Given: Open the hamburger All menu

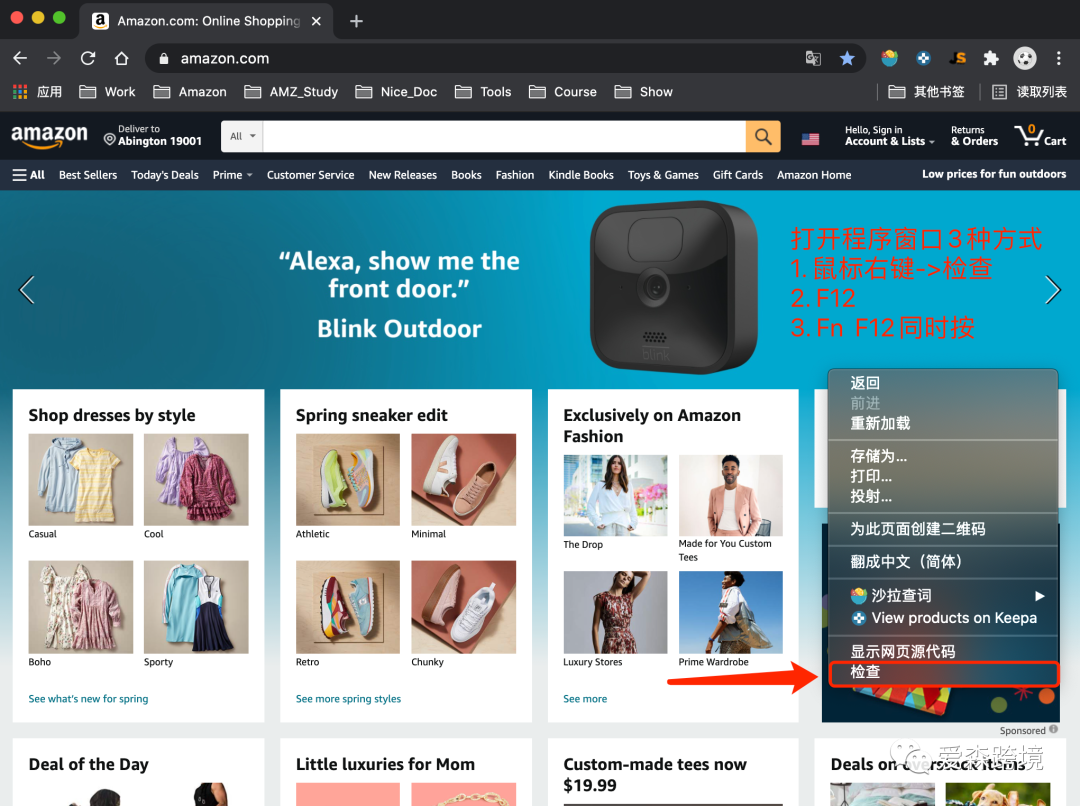Looking at the screenshot, I should (27, 175).
